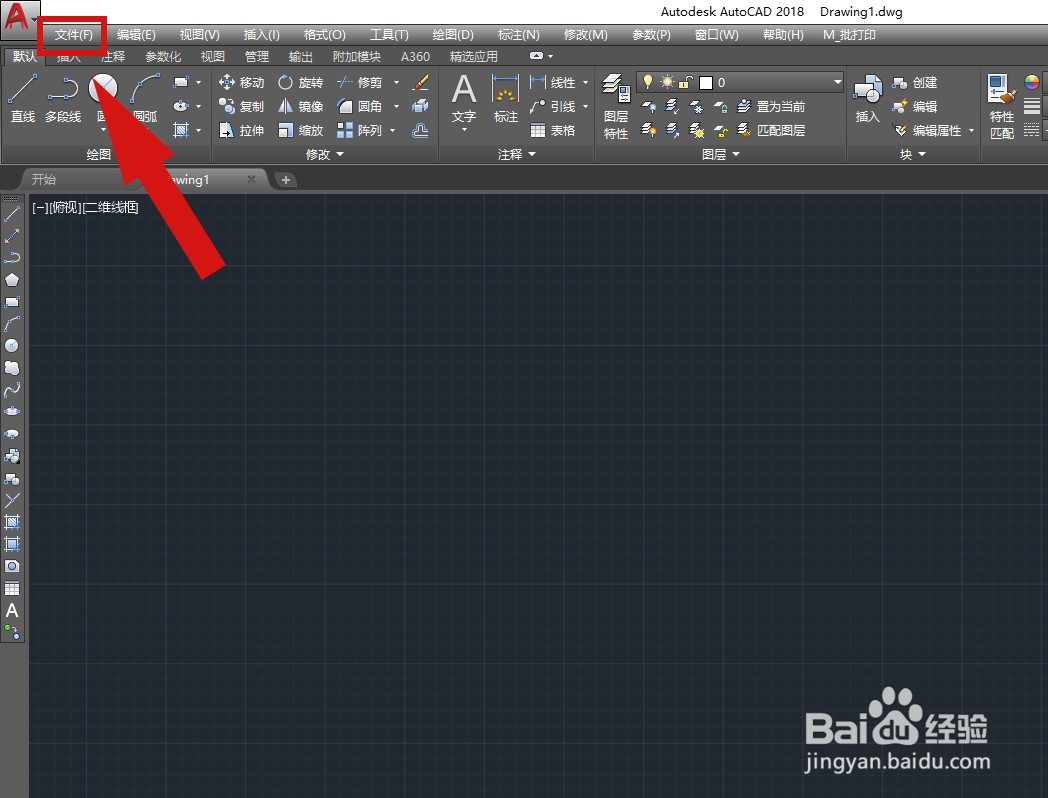Expand the 块 (Block) panel
The height and width of the screenshot is (798, 1048).
912,154
